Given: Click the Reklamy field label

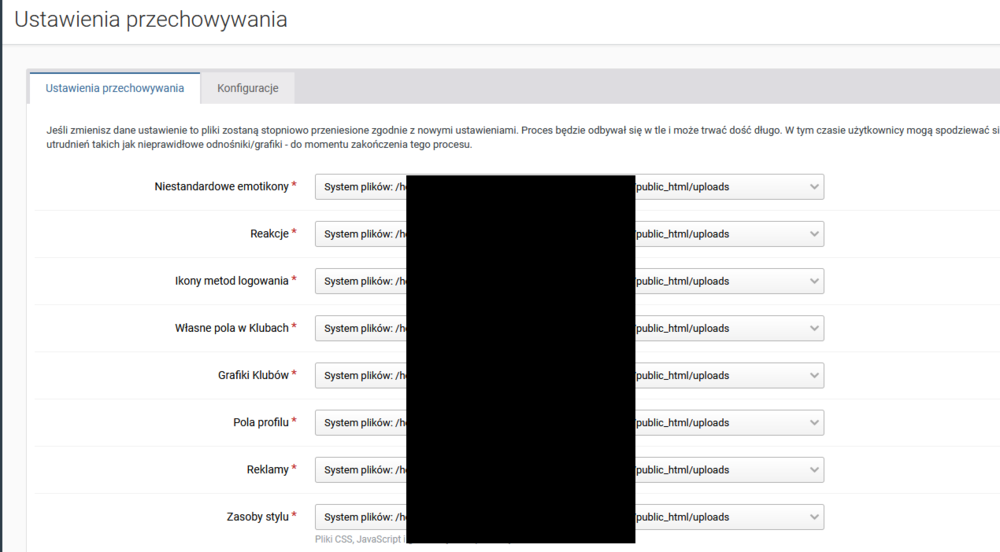Looking at the screenshot, I should 267,469.
